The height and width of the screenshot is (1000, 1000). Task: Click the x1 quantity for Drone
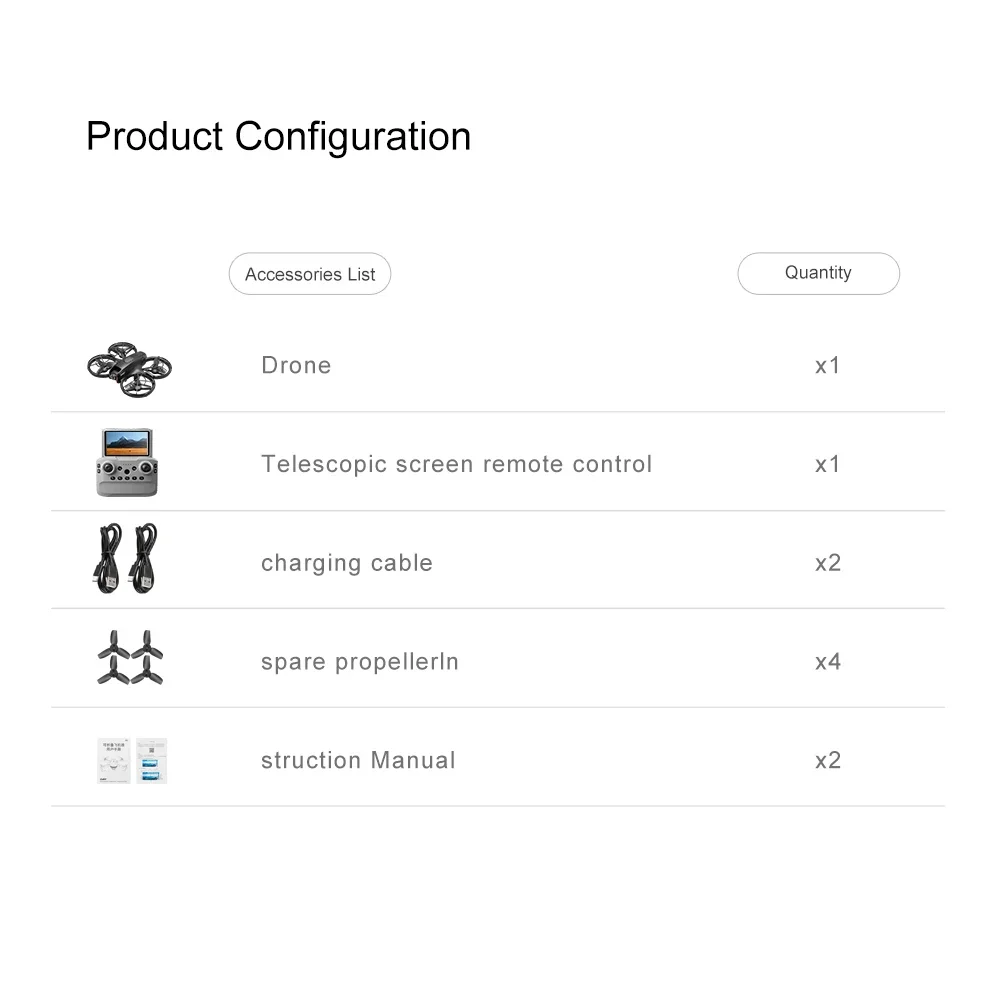[x=827, y=366]
